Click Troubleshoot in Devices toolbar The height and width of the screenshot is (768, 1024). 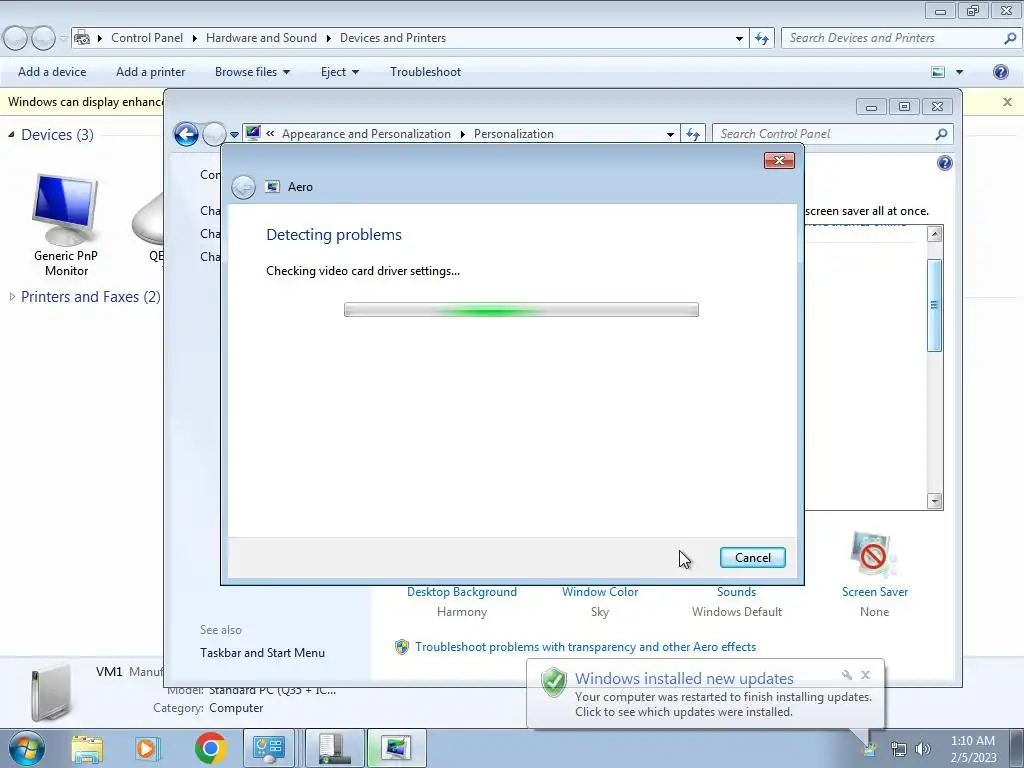click(426, 72)
